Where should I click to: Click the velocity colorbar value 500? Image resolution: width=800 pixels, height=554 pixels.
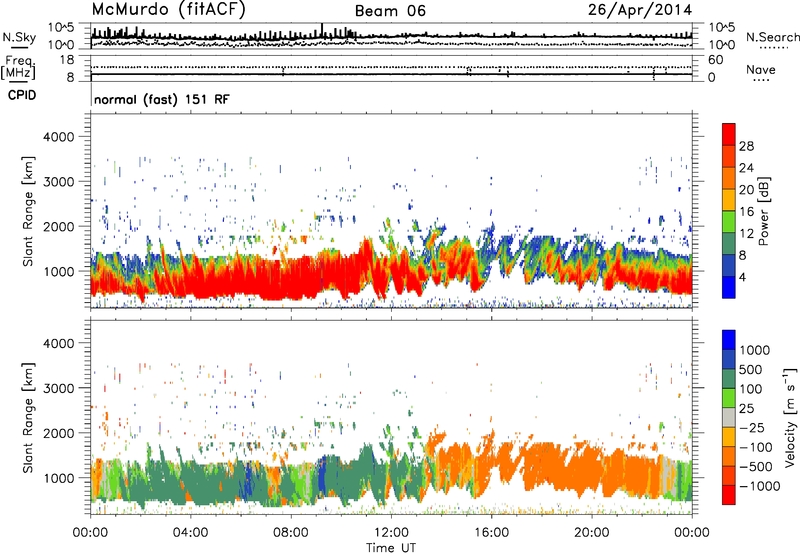click(751, 369)
